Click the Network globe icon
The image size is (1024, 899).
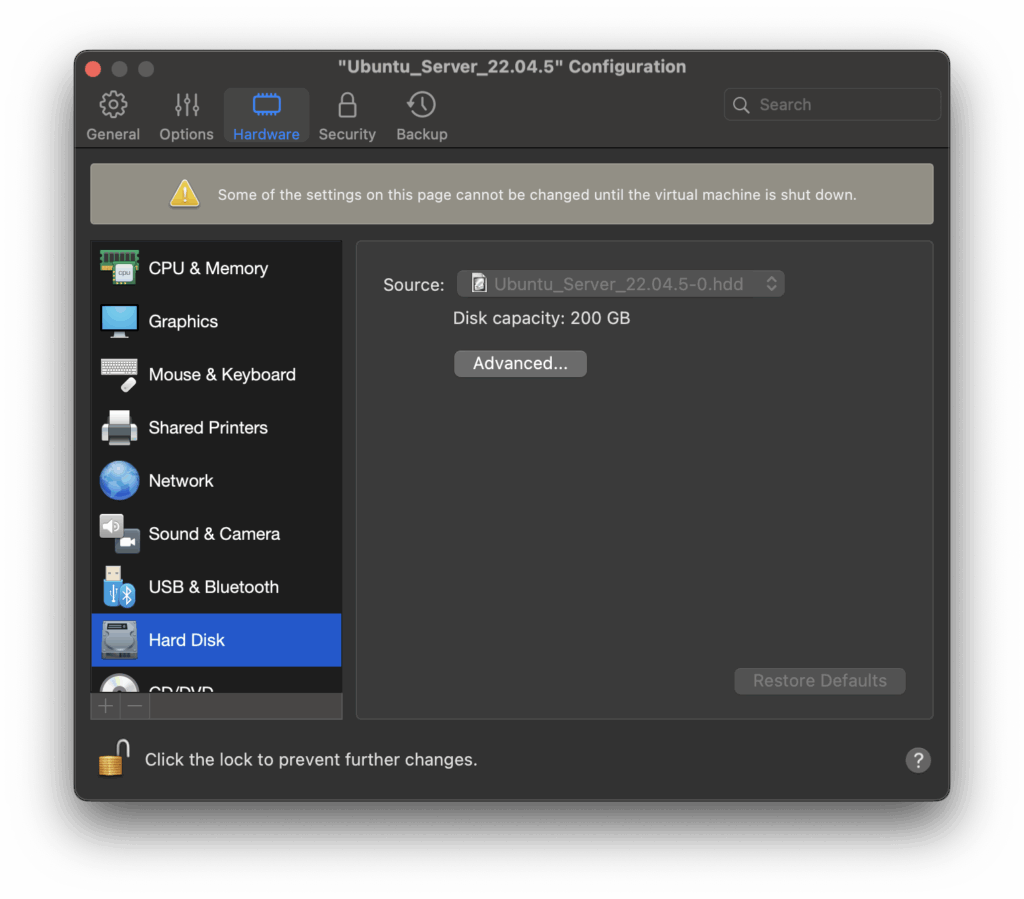120,481
